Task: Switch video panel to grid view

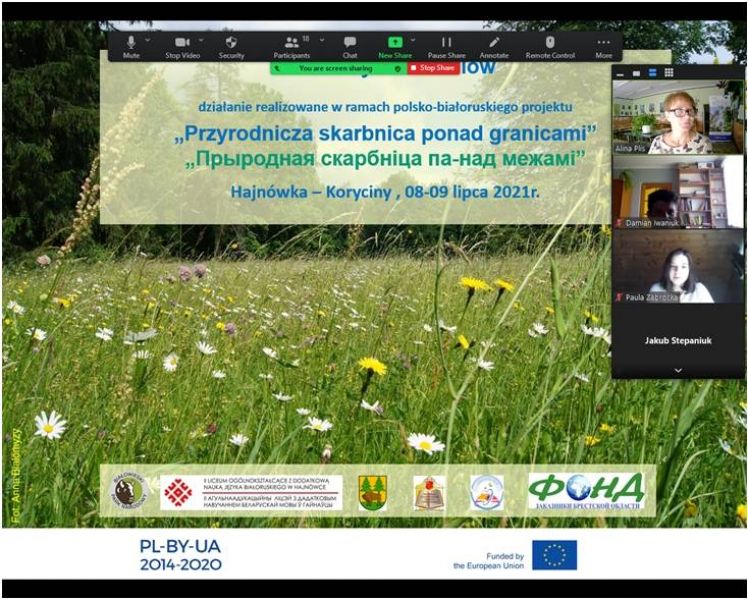Action: click(x=669, y=72)
